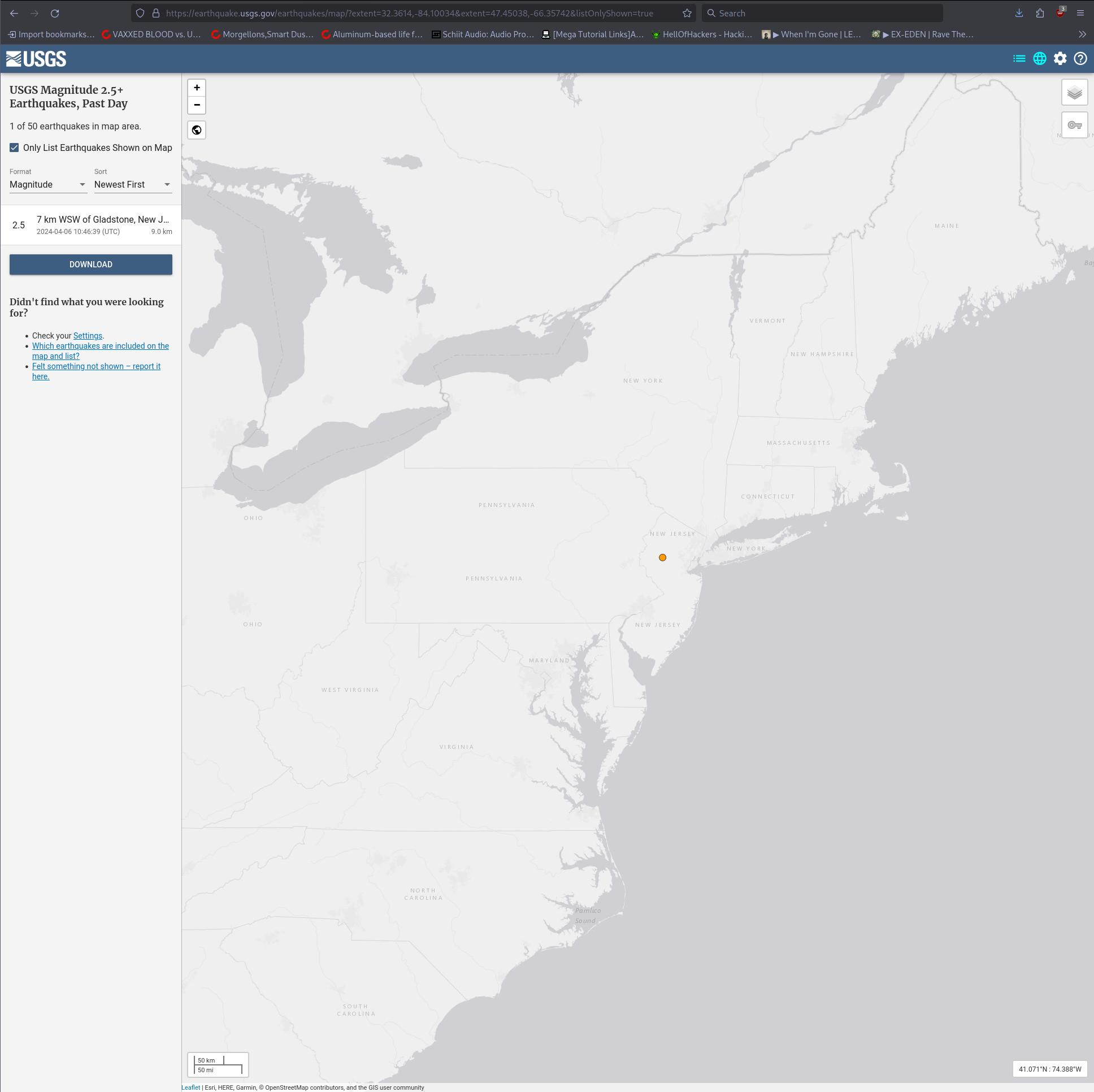Open When I'm Gone bookmark

[811, 34]
